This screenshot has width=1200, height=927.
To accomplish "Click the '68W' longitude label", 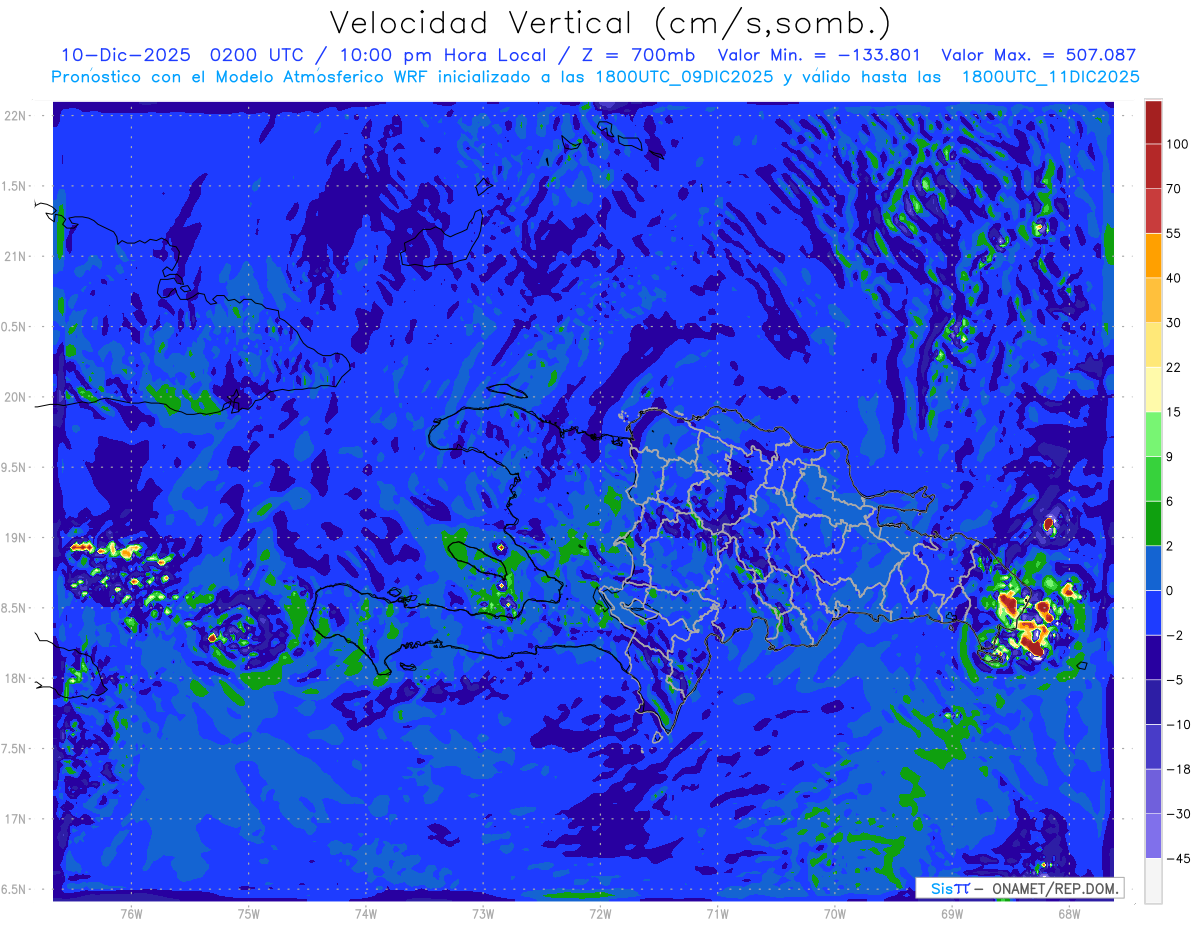I will tap(1068, 913).
